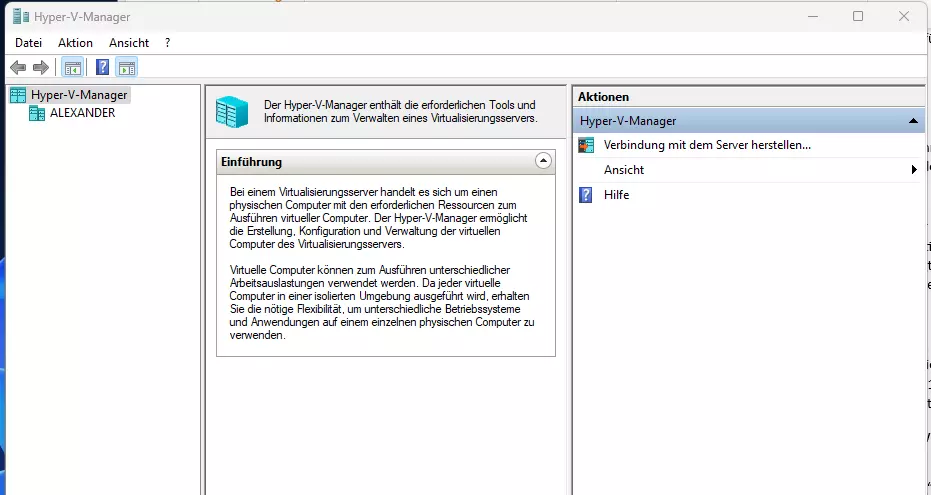Open Hilfe link in Aktionen pane
The height and width of the screenshot is (495, 931).
click(x=617, y=195)
